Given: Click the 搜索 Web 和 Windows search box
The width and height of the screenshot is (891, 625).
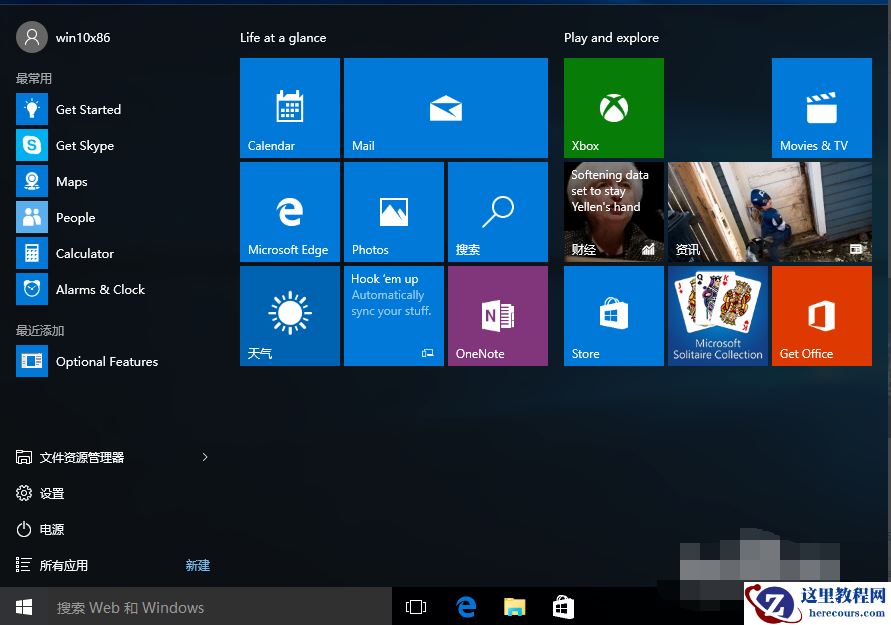Looking at the screenshot, I should pos(200,607).
